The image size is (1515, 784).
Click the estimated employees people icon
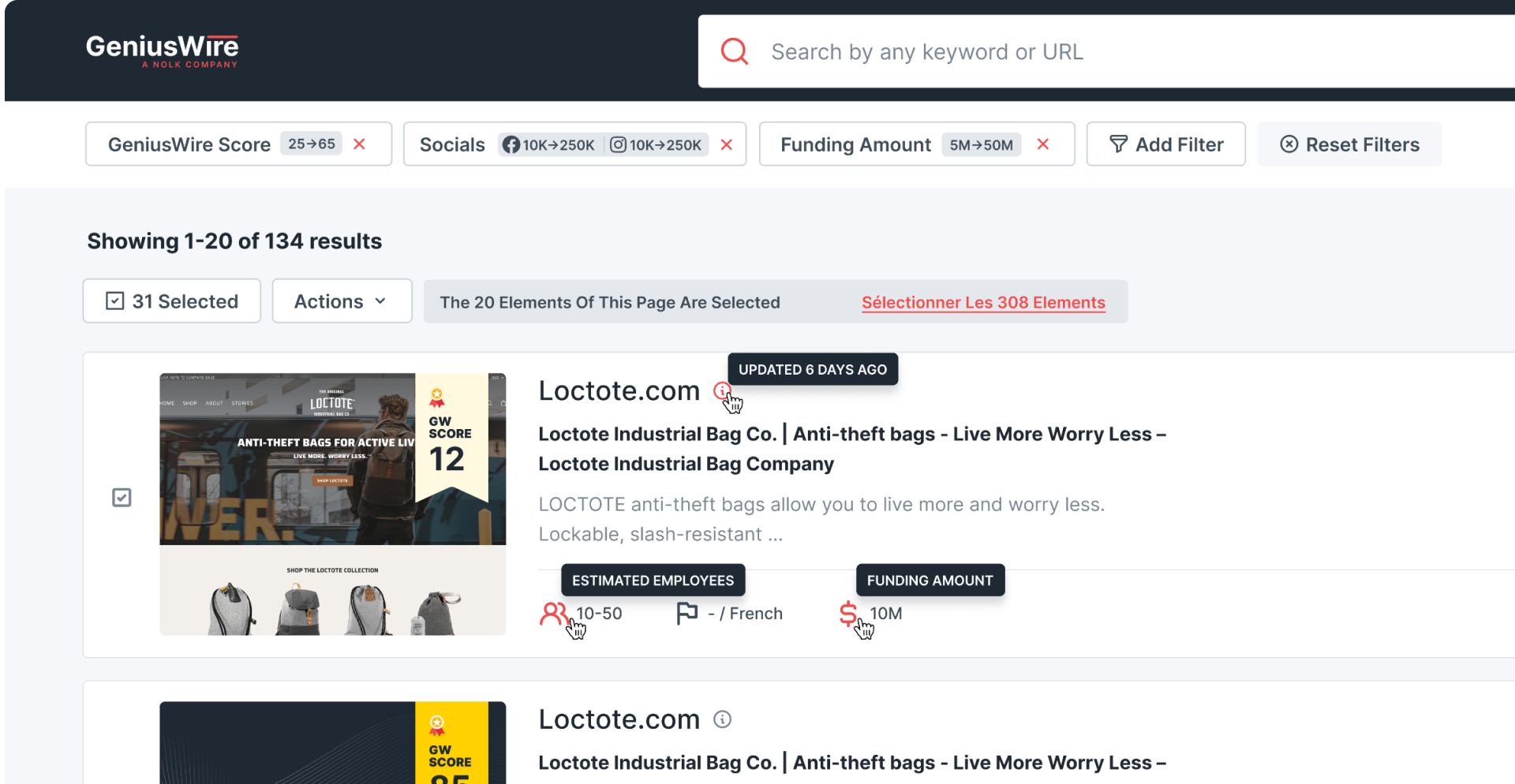[553, 614]
